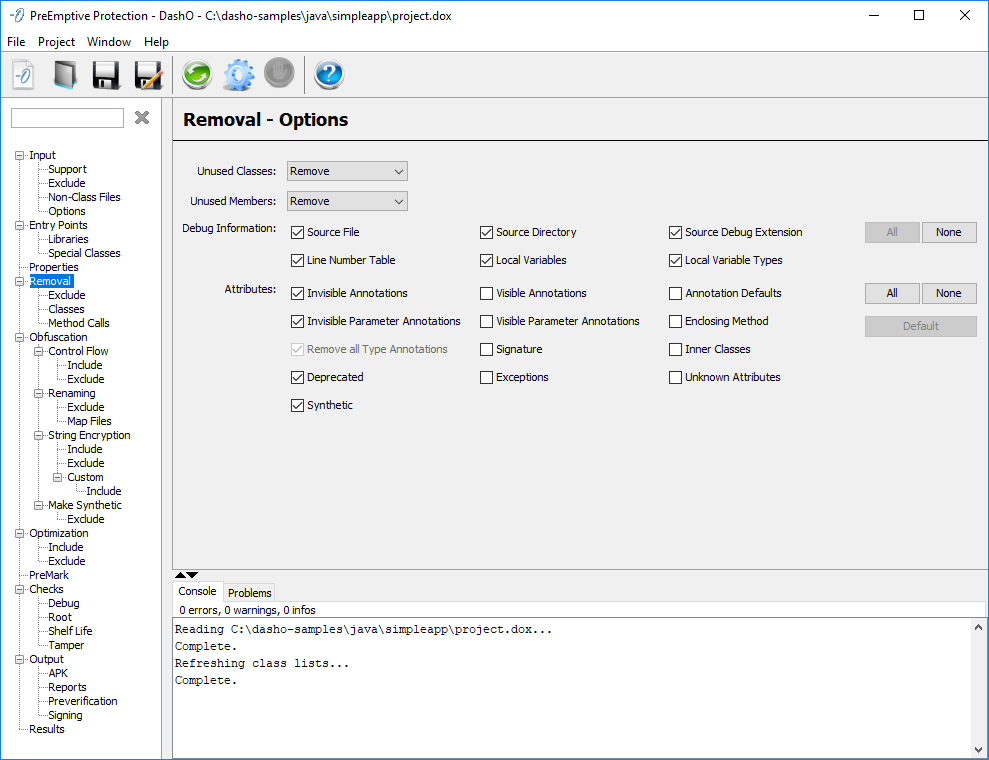Open the Unused Classes dropdown
This screenshot has height=760, width=989.
347,171
